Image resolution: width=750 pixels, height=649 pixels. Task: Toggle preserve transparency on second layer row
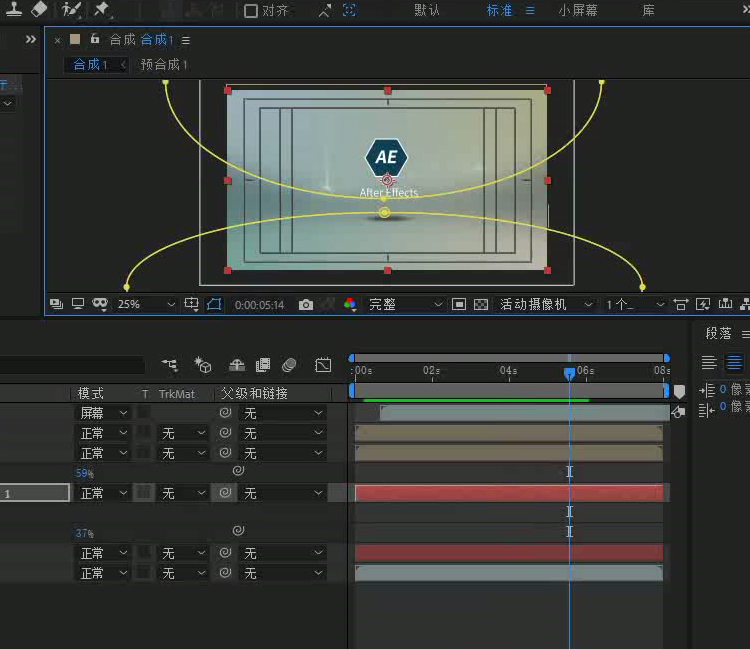pos(143,432)
